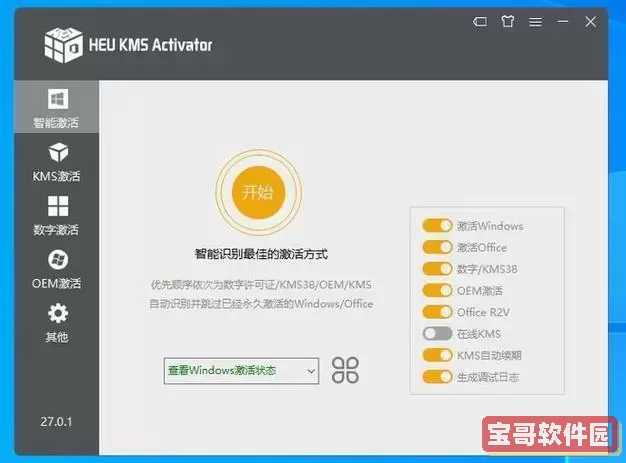The width and height of the screenshot is (626, 463).
Task: Select the 智能激活 sidebar tab
Action: coord(57,107)
